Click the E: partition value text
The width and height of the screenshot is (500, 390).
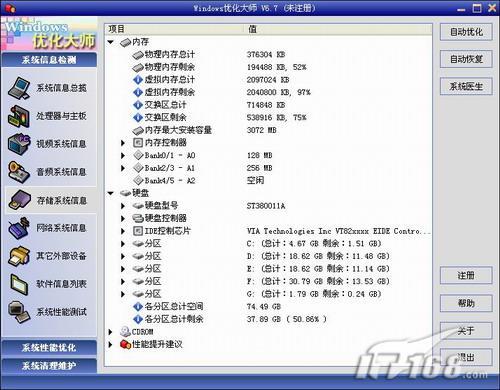[318, 269]
